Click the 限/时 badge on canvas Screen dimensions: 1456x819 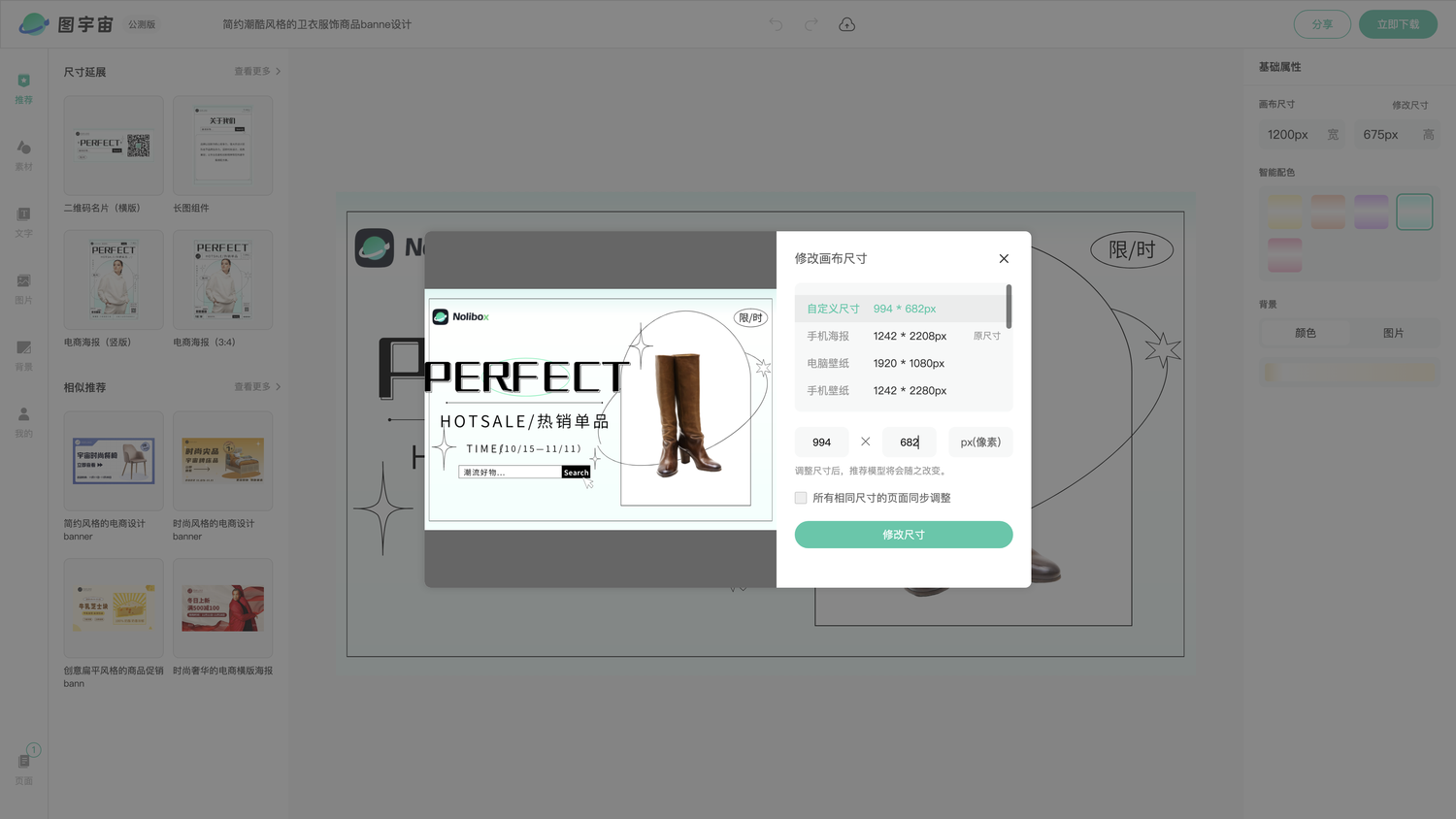(1132, 249)
